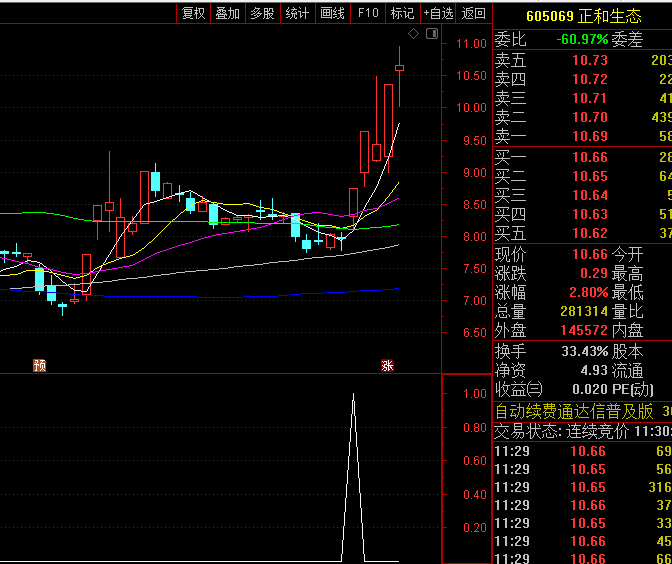Open the 统计 statistics menu
Screen dimensions: 672x564
click(x=297, y=13)
